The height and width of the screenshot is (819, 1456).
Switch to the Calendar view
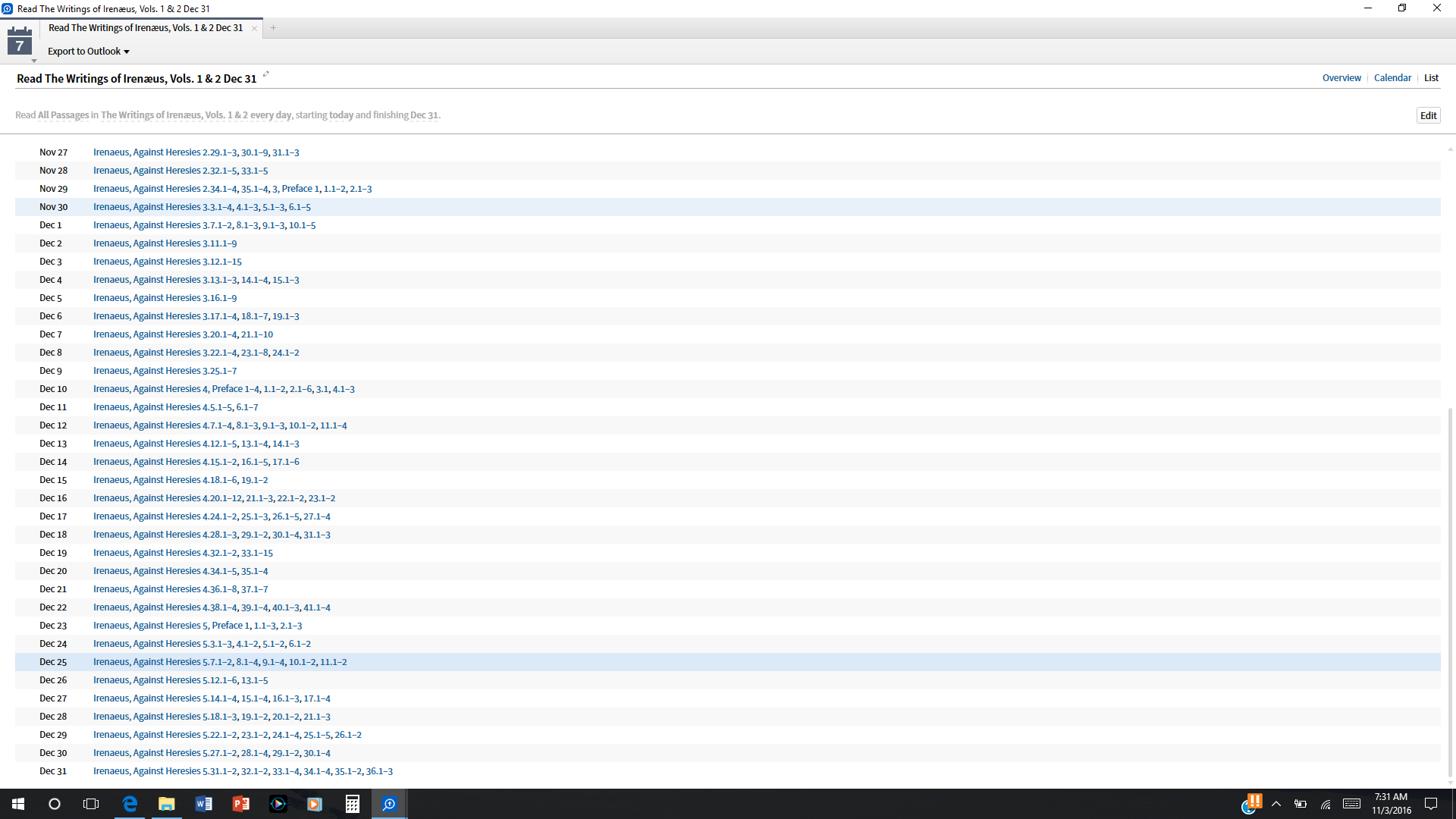1392,78
